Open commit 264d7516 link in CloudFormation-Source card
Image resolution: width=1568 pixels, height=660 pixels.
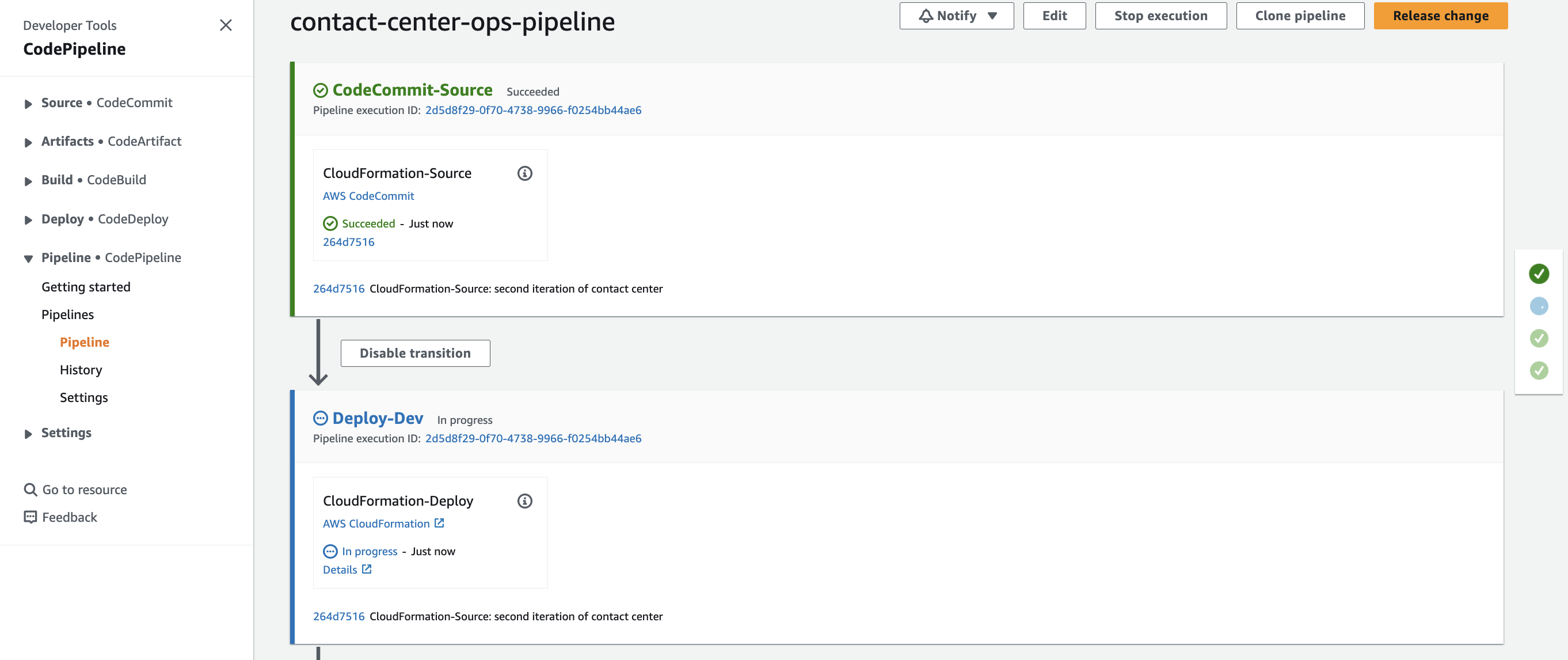348,242
